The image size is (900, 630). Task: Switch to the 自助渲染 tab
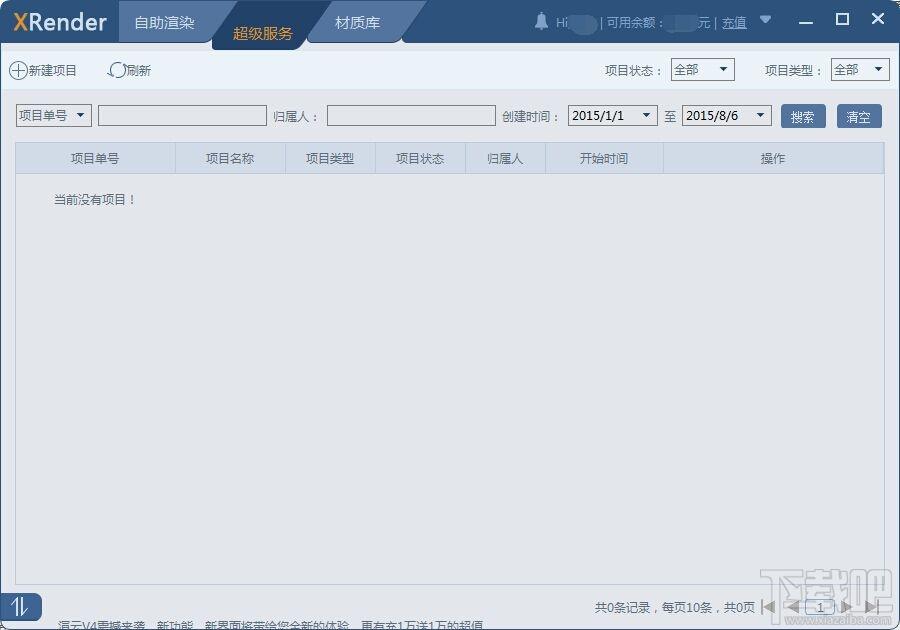(164, 22)
